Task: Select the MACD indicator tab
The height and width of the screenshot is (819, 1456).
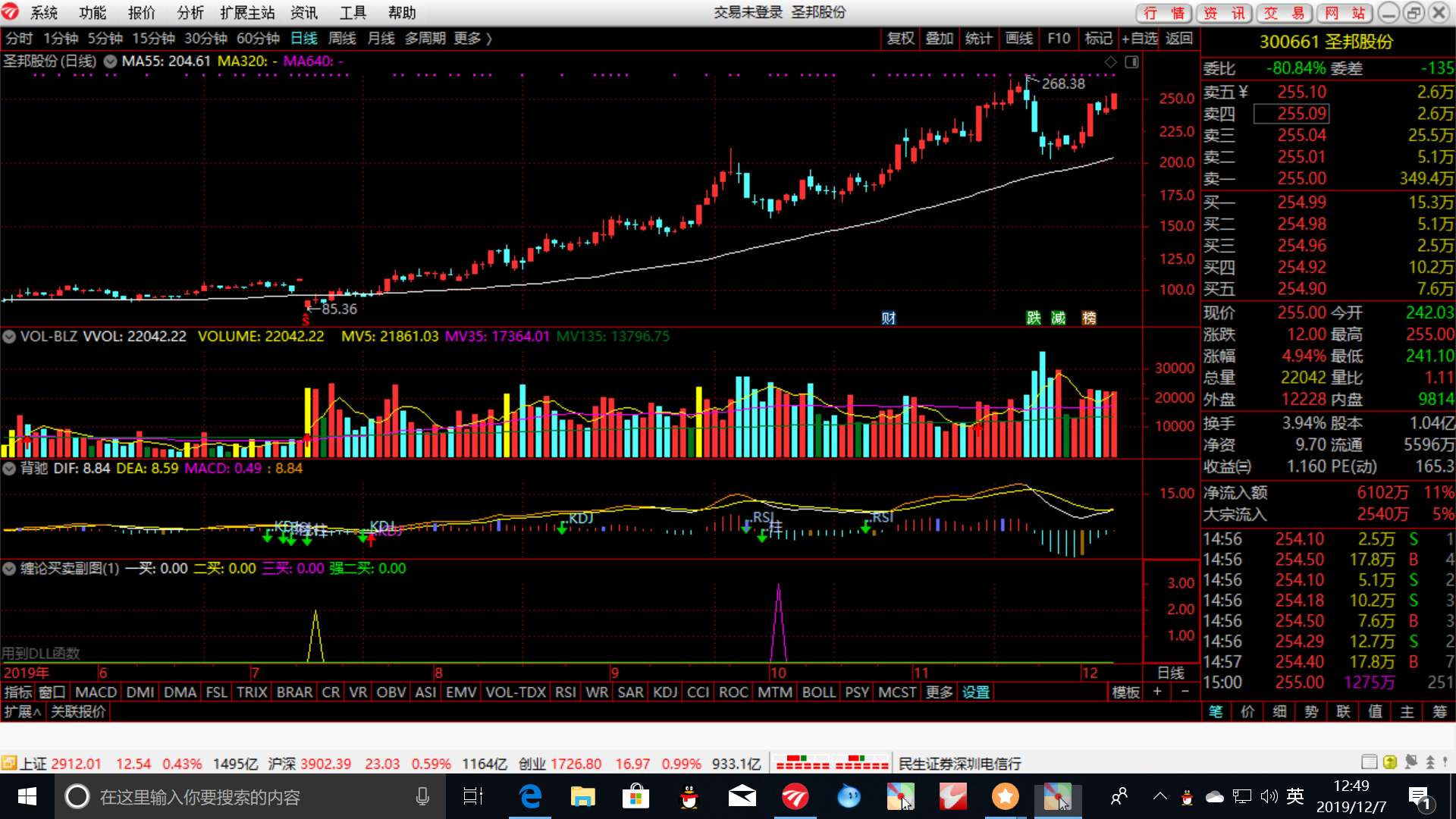Action: (96, 692)
